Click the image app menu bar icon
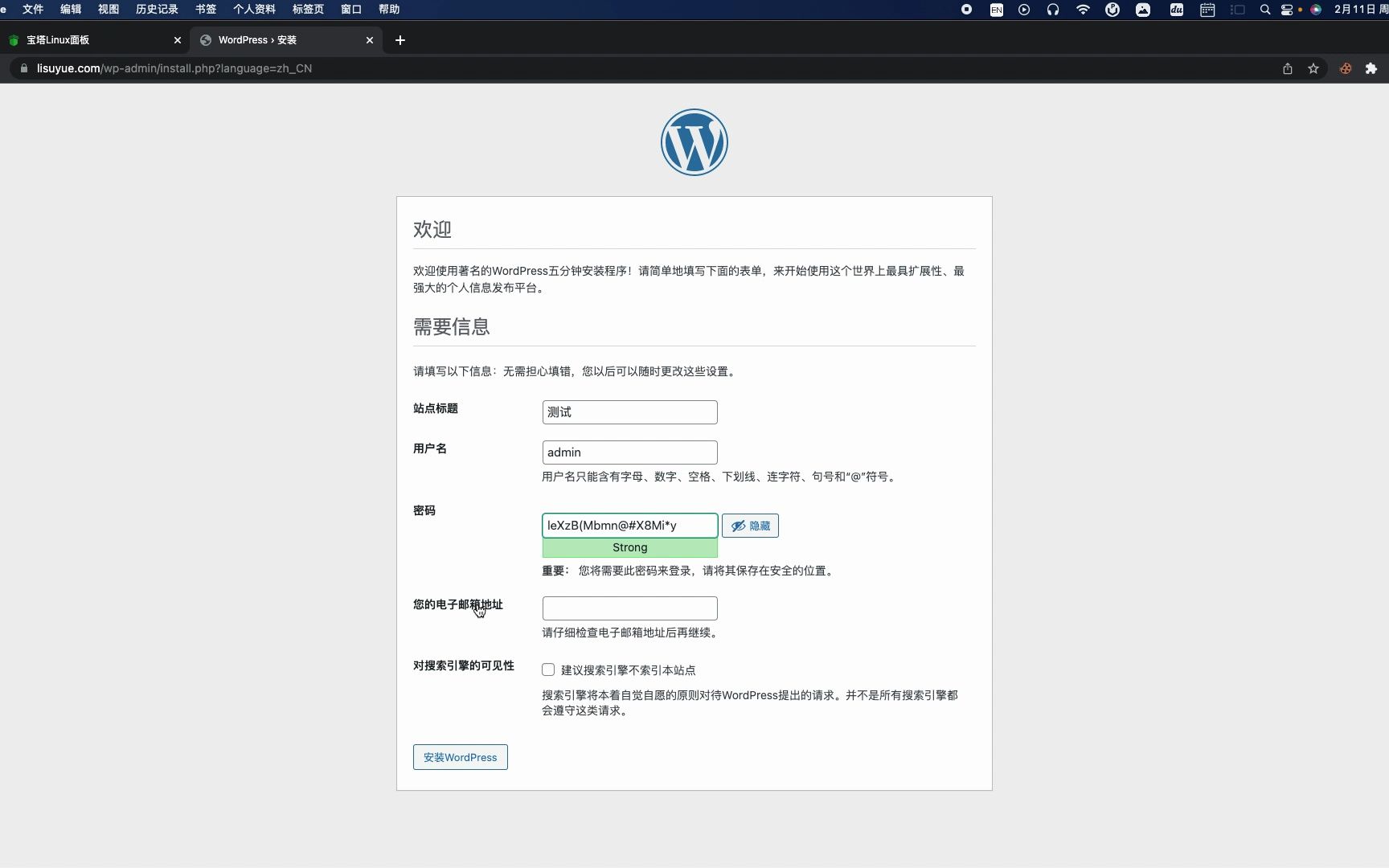Viewport: 1389px width, 868px height. [1143, 10]
